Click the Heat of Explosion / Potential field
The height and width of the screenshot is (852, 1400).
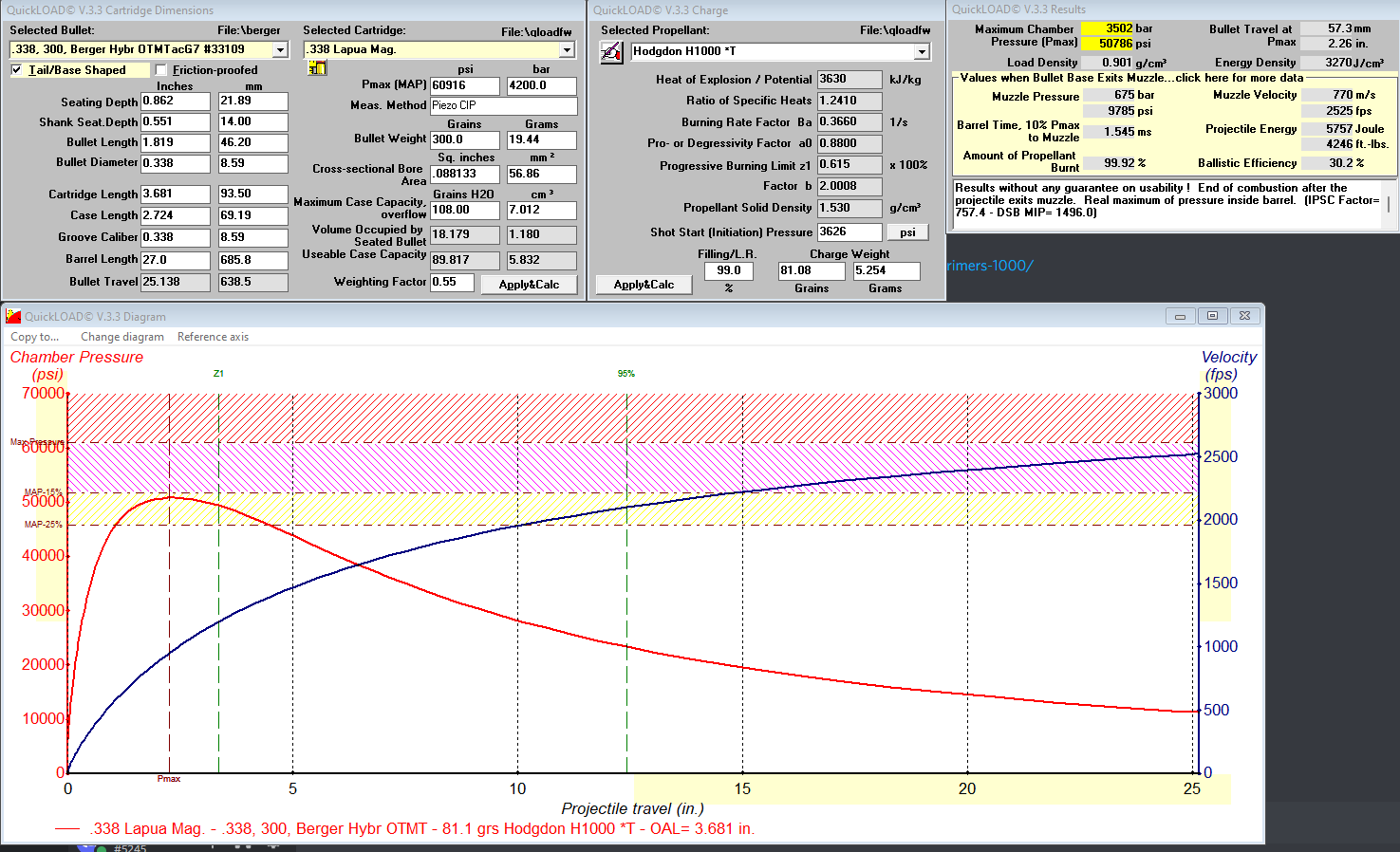pyautogui.click(x=849, y=80)
